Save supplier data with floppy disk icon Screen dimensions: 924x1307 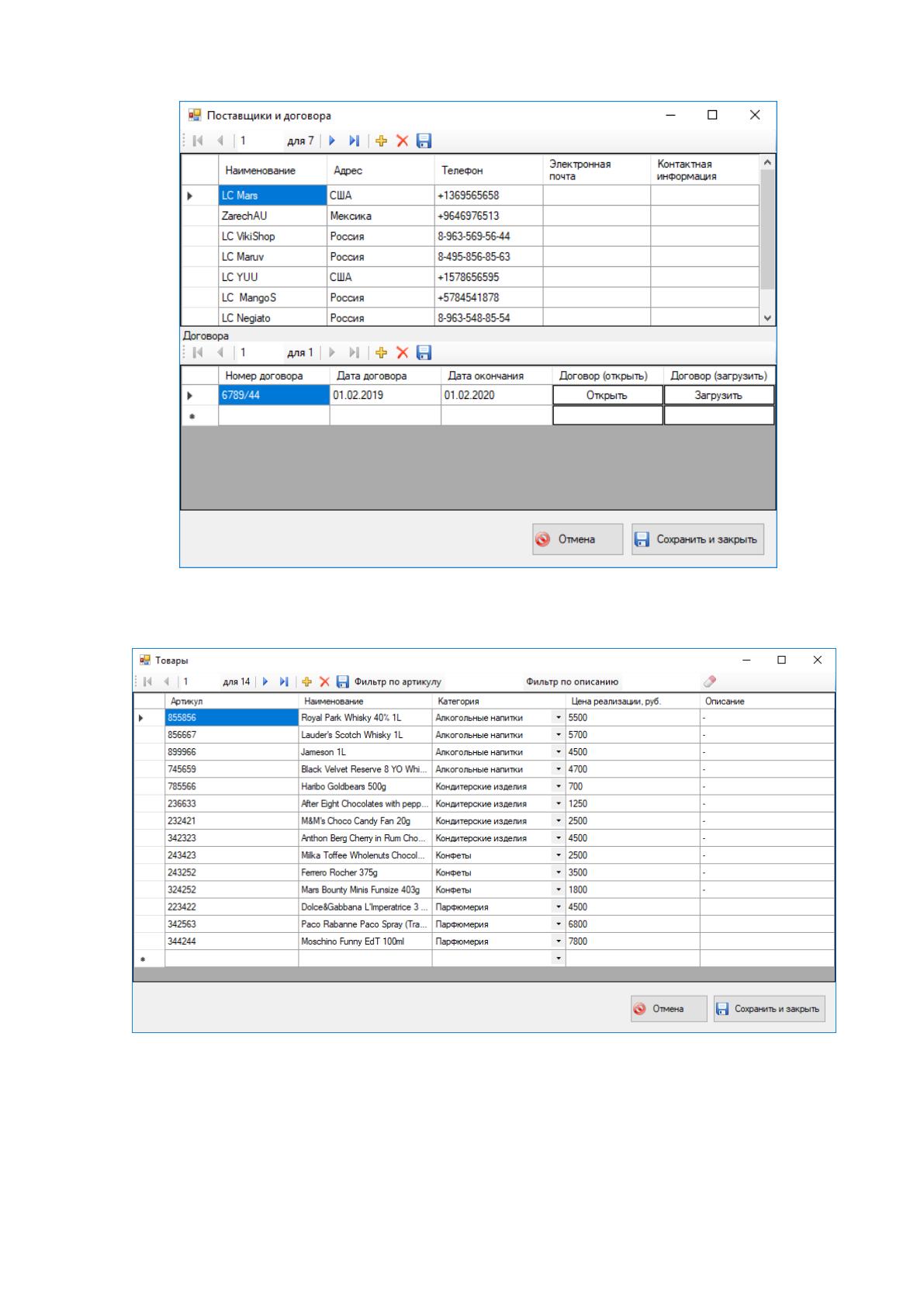point(424,141)
